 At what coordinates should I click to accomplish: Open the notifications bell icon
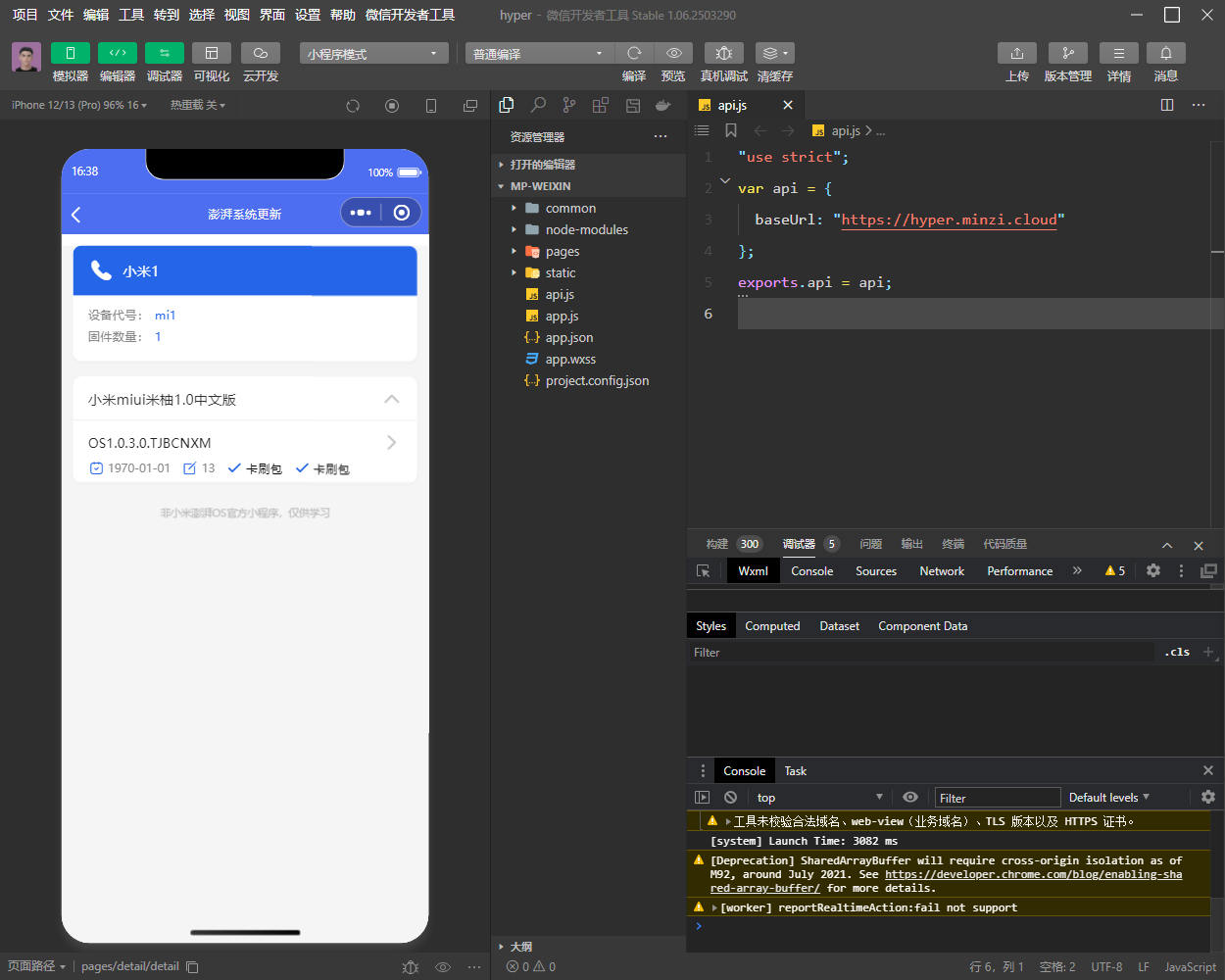1166,53
